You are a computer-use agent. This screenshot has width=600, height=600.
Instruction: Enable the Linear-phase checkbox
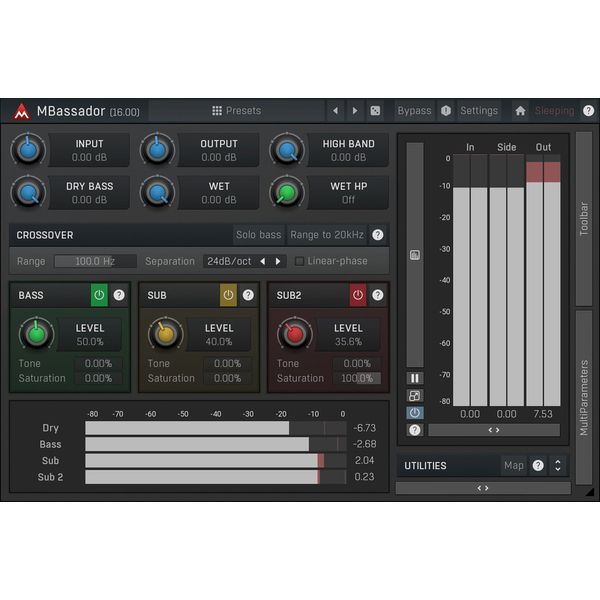[299, 261]
